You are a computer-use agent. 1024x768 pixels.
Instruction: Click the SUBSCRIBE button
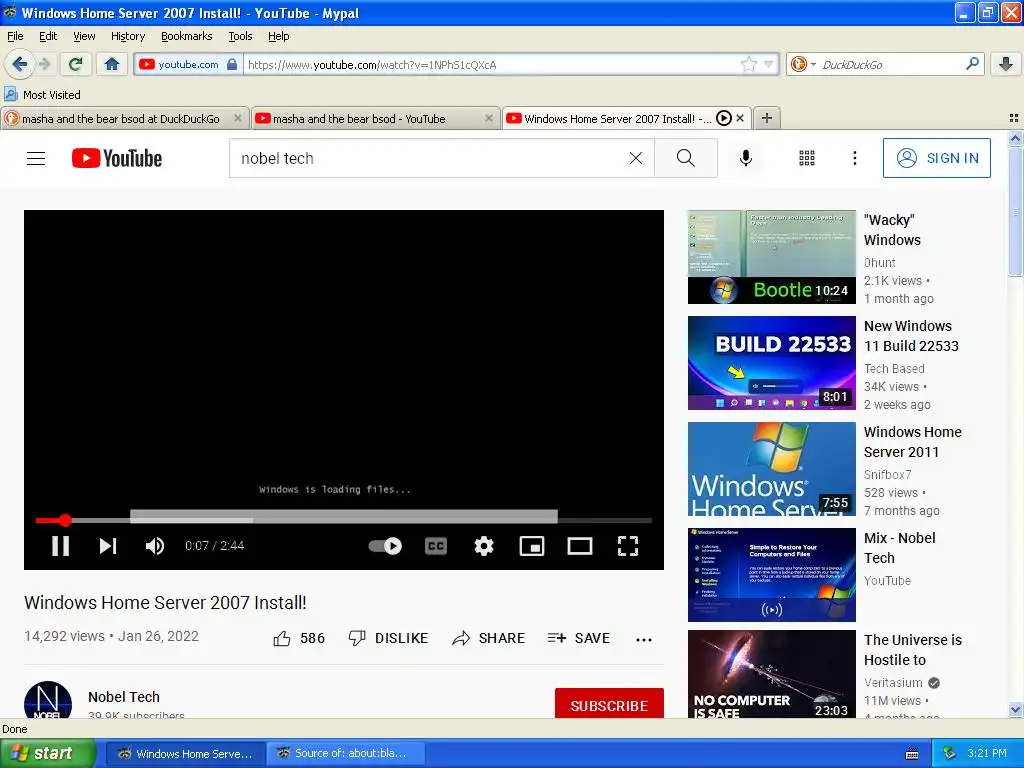tap(609, 705)
